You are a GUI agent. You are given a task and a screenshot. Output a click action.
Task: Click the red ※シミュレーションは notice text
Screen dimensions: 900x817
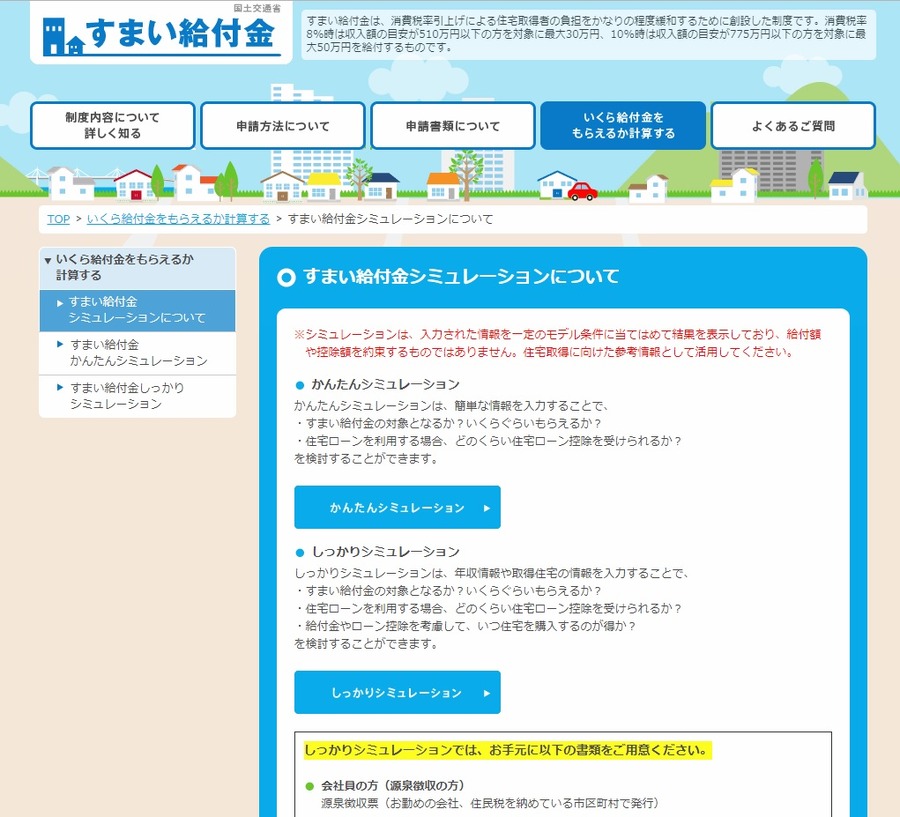(x=557, y=343)
